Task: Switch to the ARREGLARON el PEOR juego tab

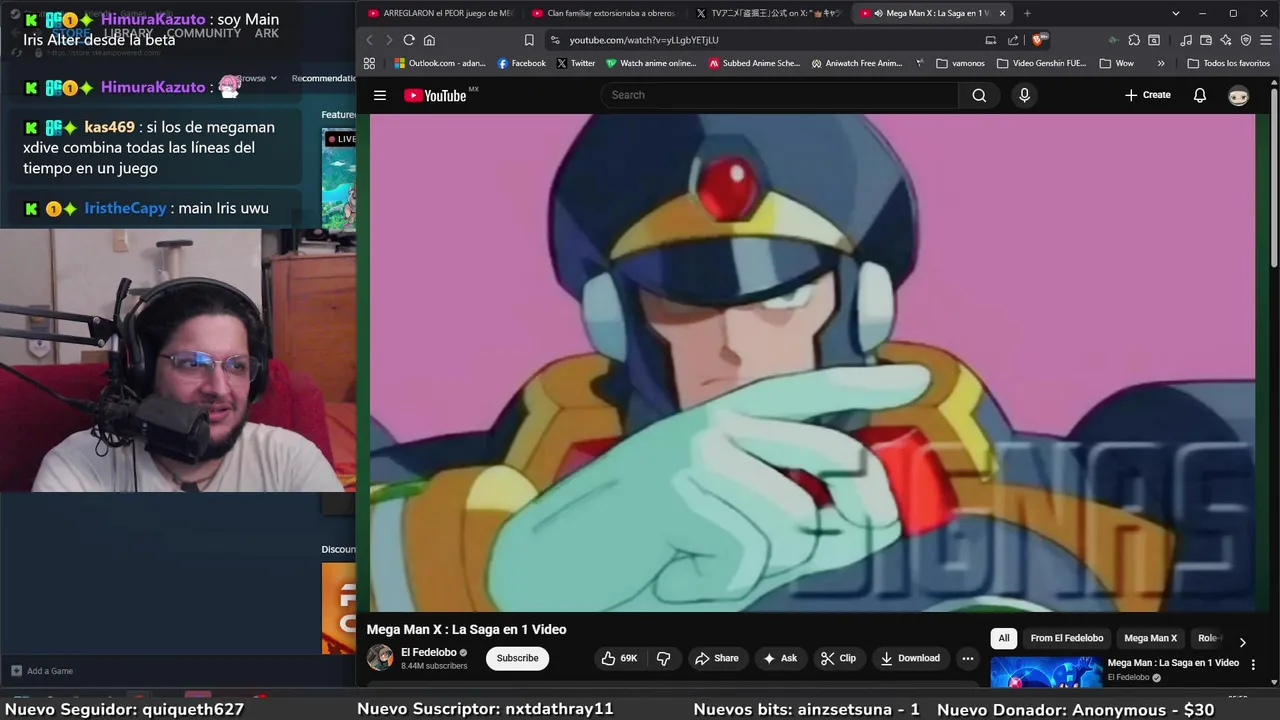Action: tap(440, 13)
